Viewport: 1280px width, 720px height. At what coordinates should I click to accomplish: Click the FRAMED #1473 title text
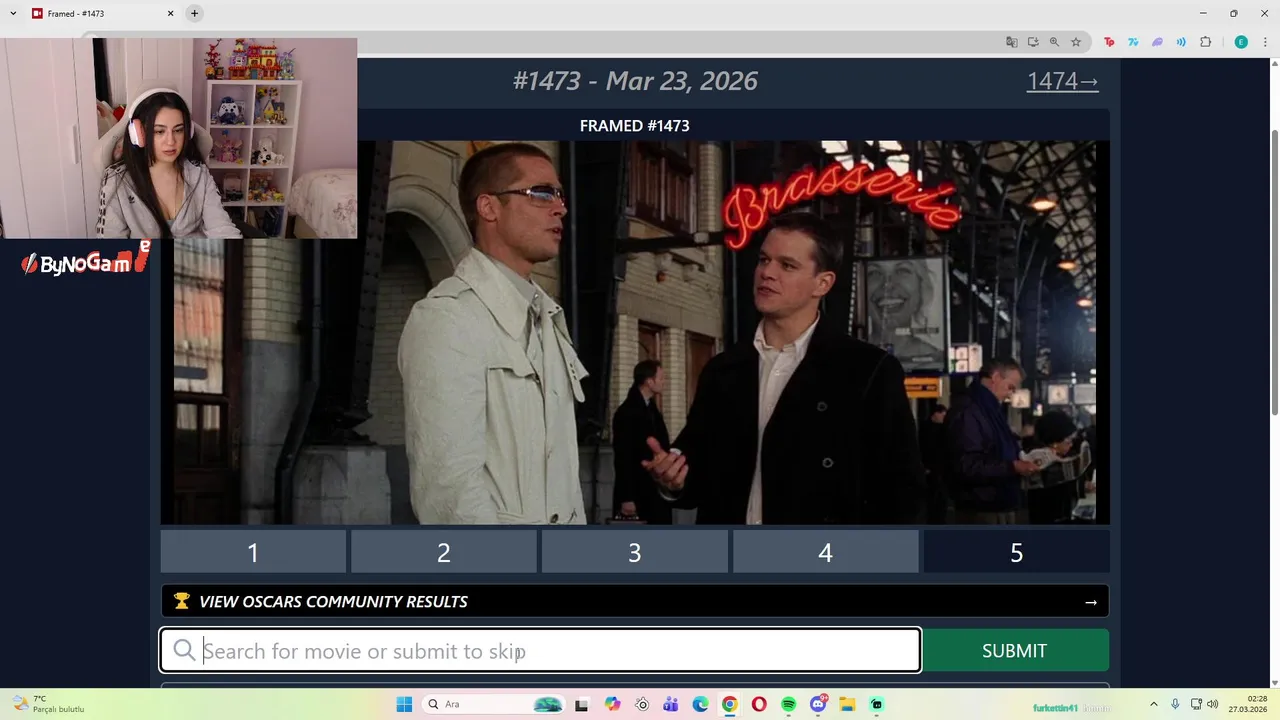pos(635,125)
